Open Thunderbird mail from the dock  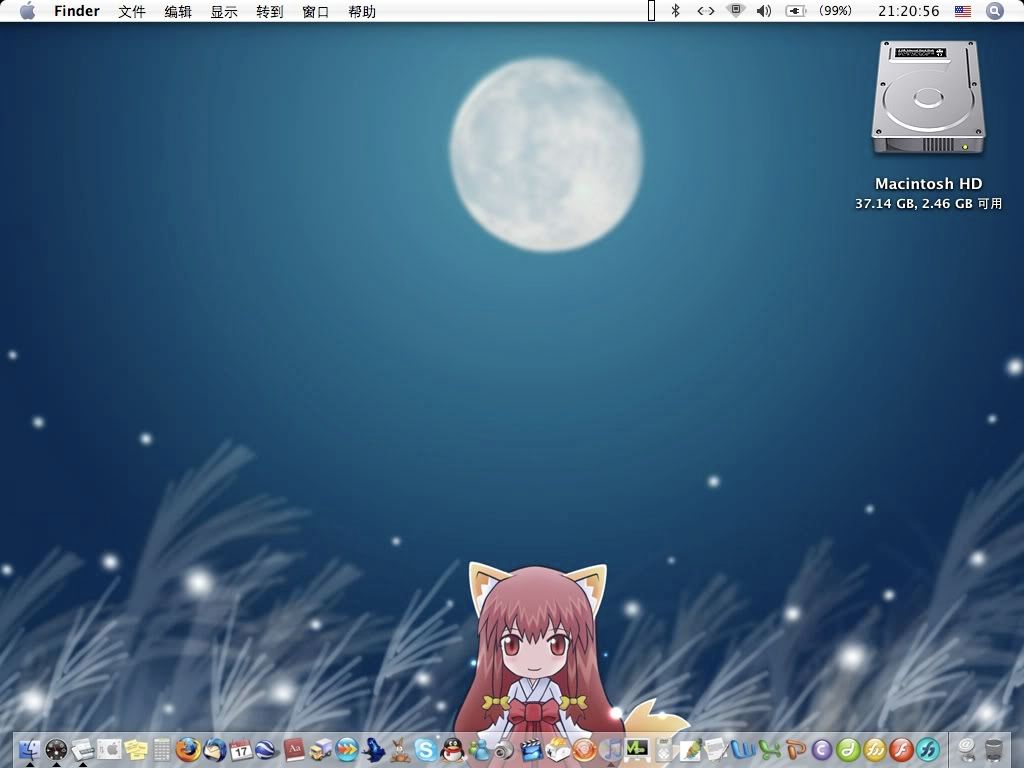[x=215, y=749]
